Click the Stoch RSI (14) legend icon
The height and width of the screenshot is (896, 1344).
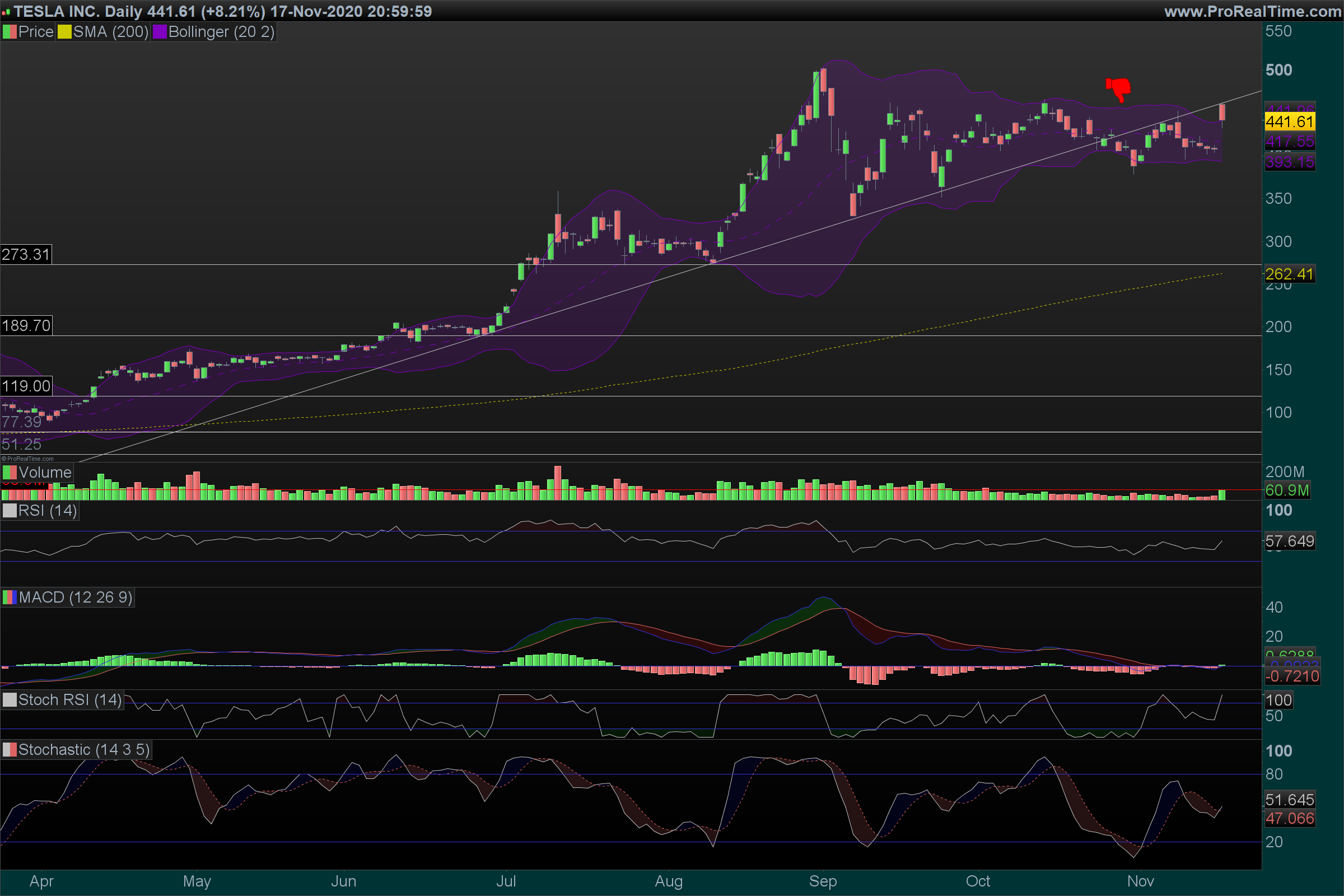tap(10, 700)
